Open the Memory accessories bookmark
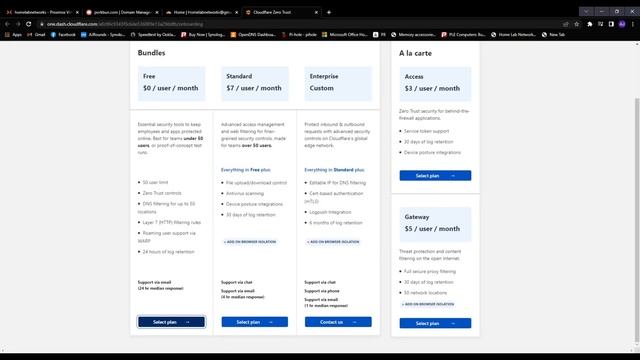The height and width of the screenshot is (360, 640). tap(413, 35)
